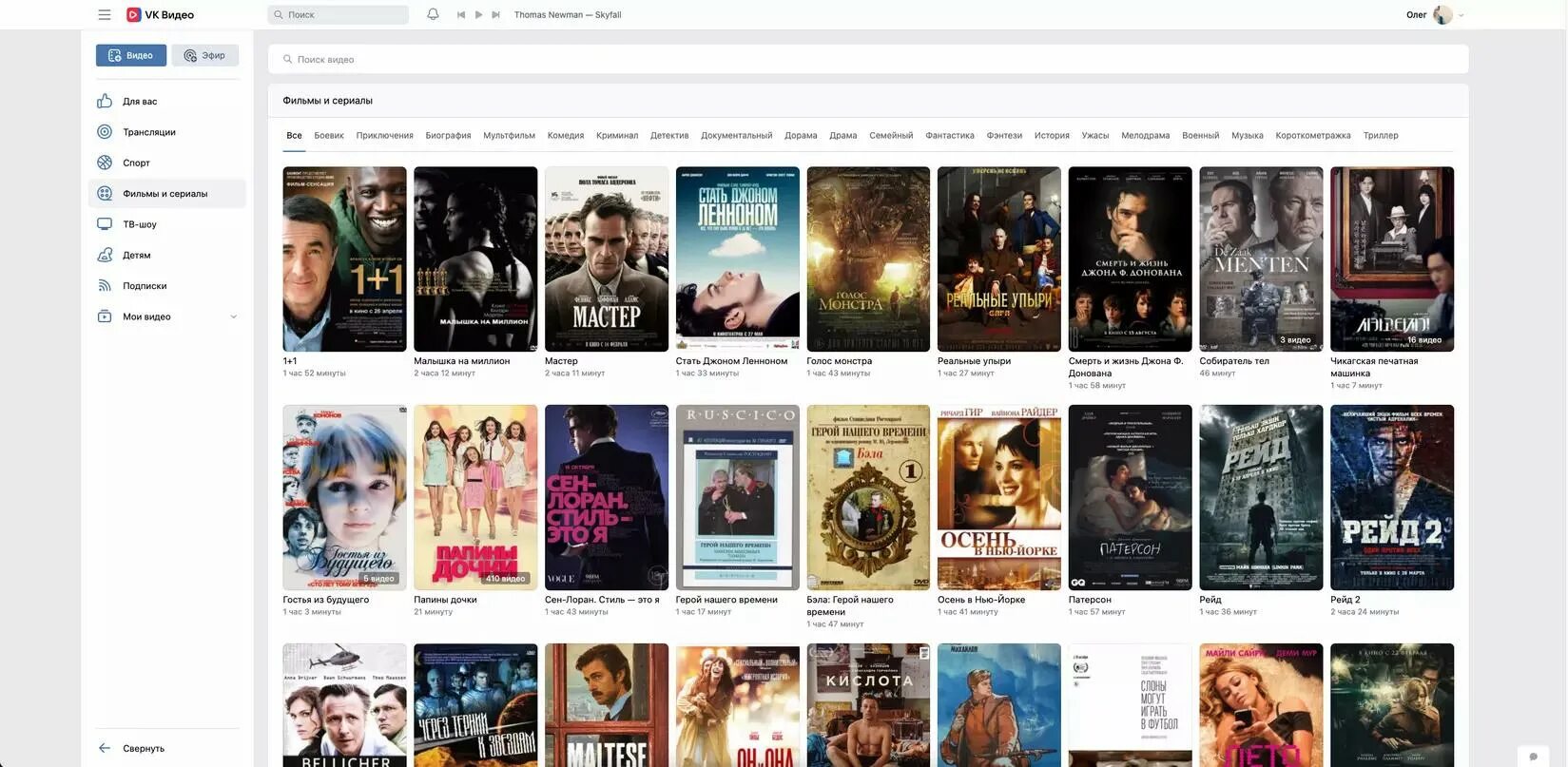Open the hamburger menu icon
This screenshot has width=1568, height=767.
[x=105, y=14]
